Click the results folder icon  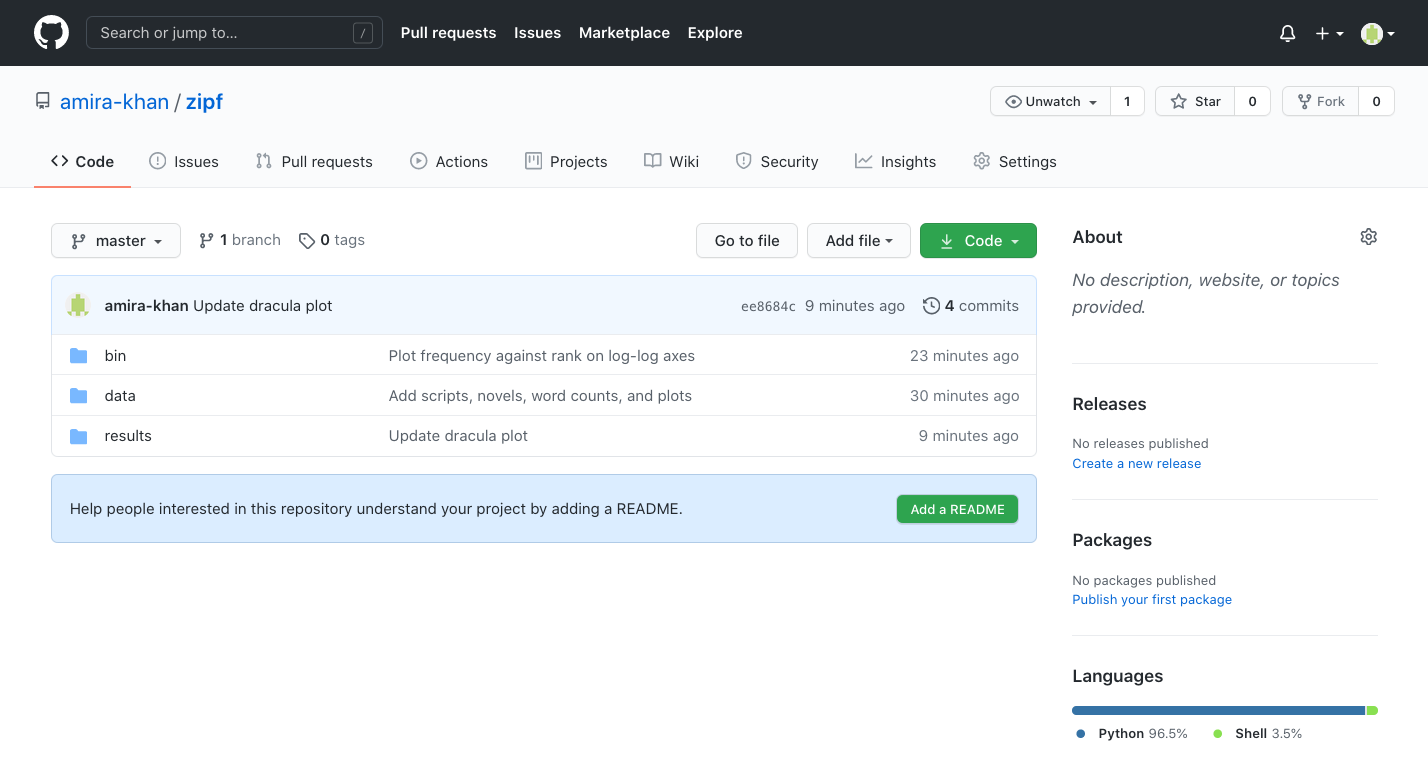(x=79, y=436)
